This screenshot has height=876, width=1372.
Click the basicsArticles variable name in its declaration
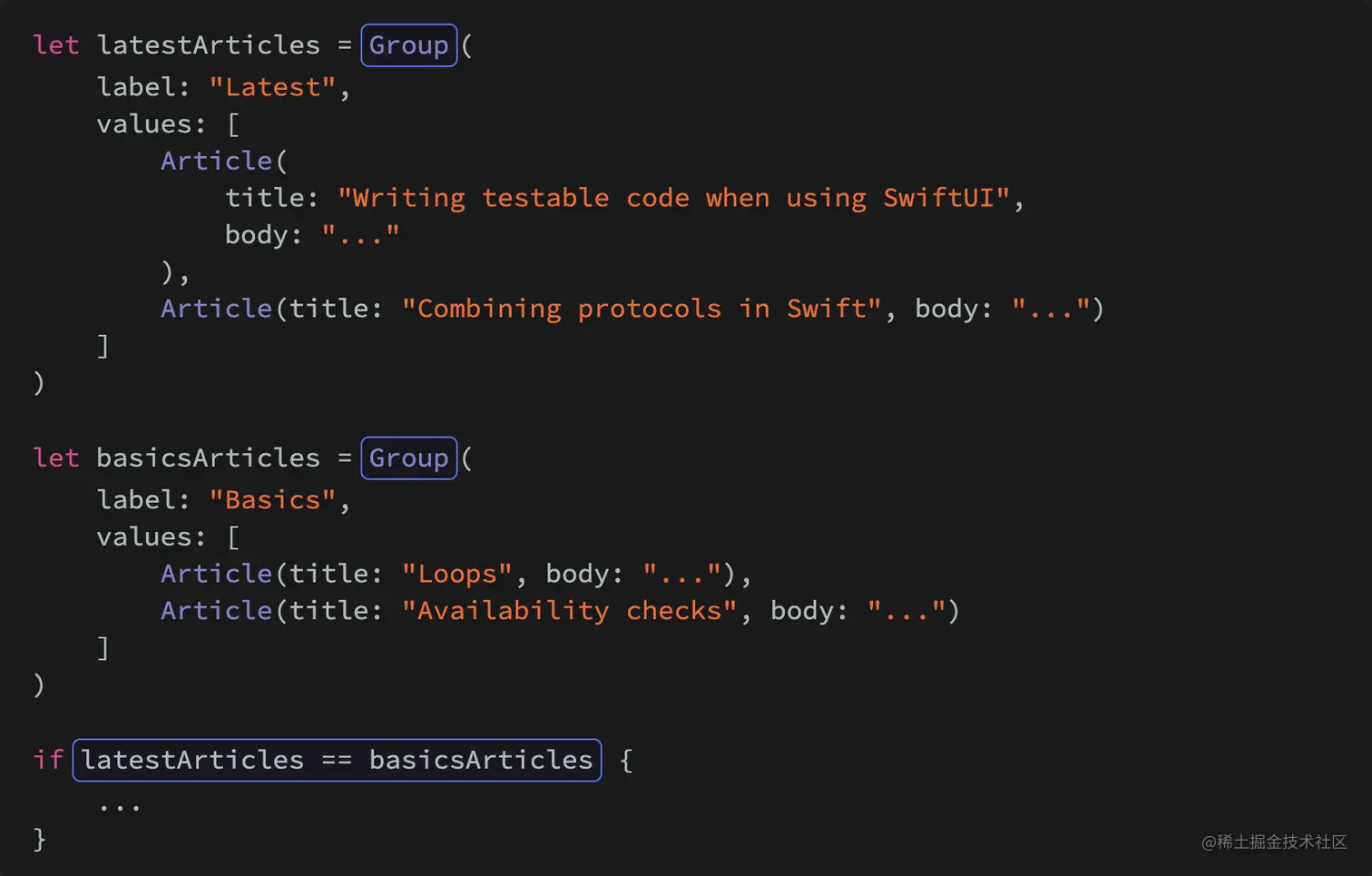(209, 458)
